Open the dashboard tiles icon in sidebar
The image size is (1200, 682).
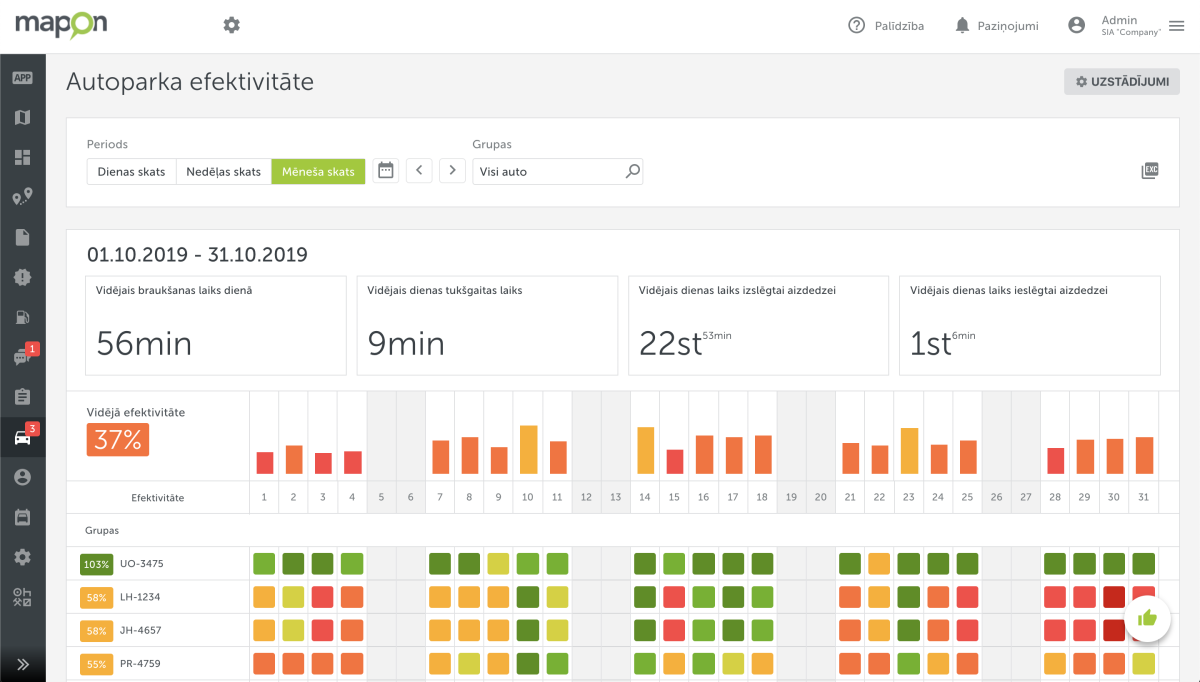point(22,157)
